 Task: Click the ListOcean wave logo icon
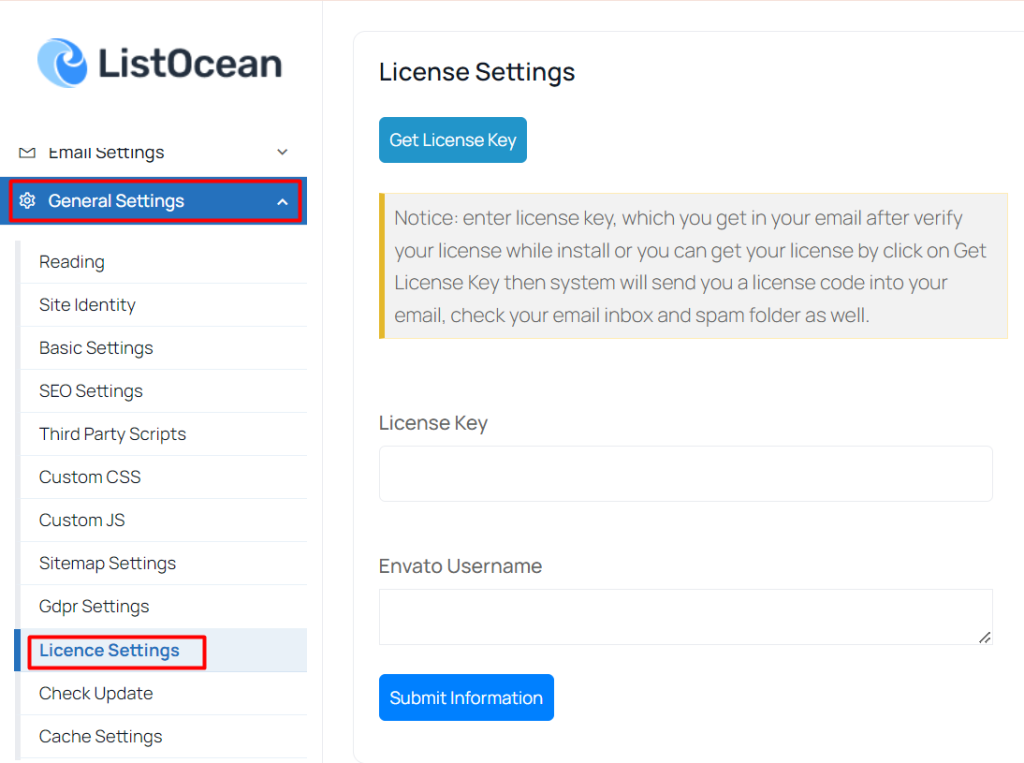[x=62, y=63]
